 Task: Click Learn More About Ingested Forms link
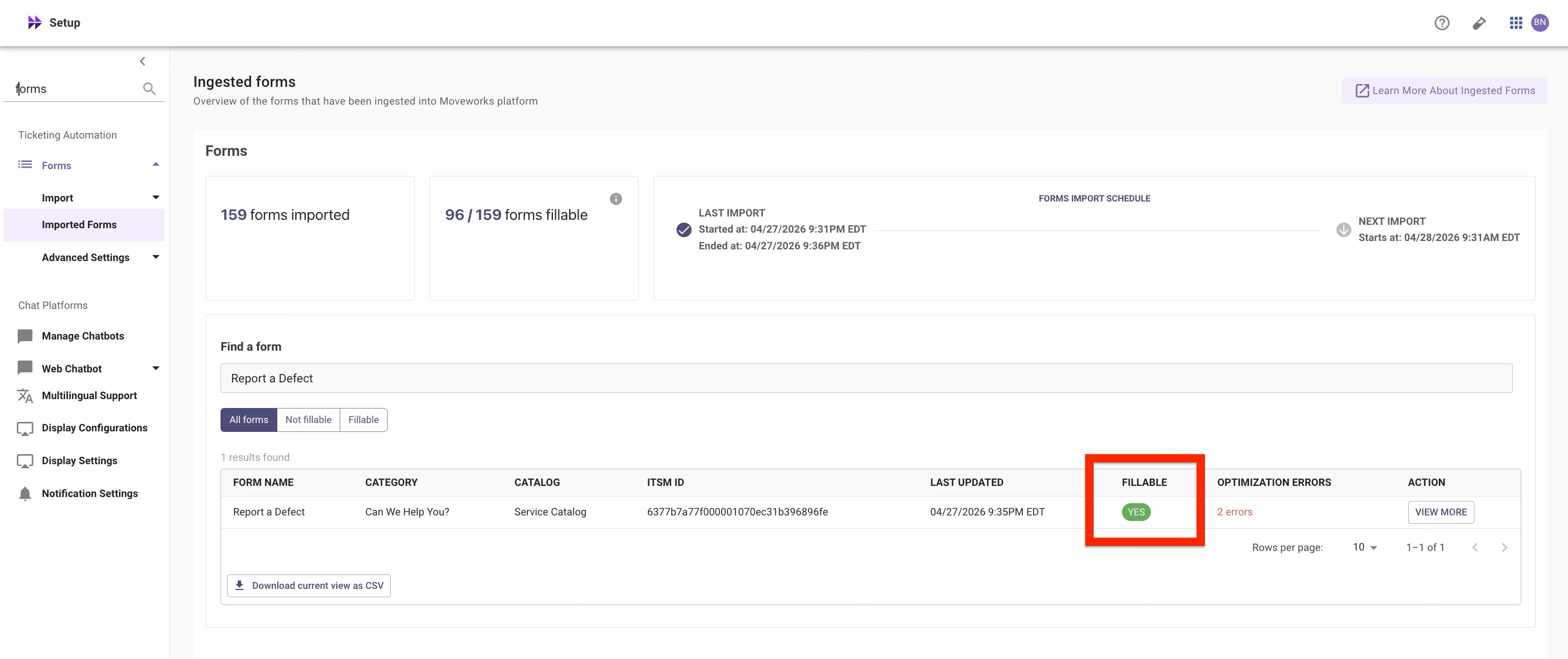(1444, 91)
